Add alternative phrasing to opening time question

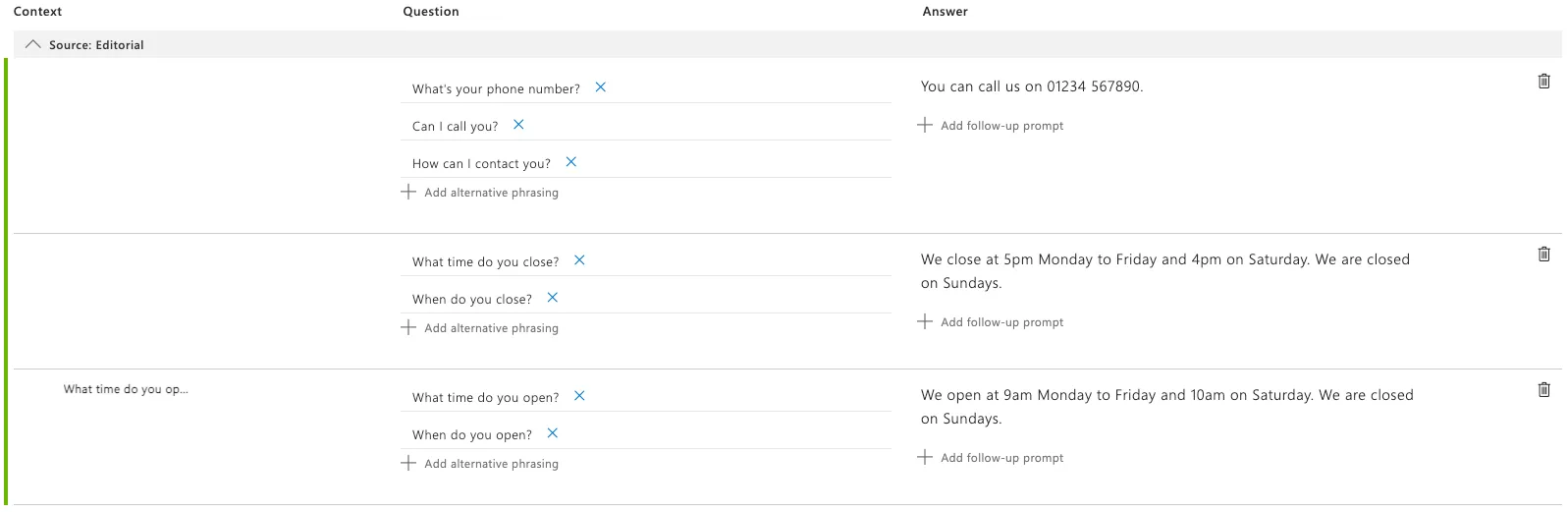480,464
